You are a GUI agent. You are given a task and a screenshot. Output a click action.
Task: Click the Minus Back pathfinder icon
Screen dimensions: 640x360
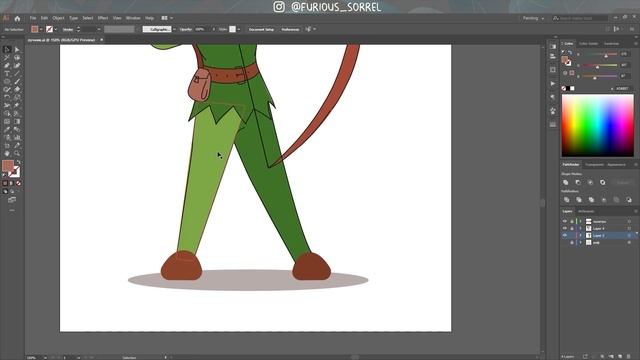(629, 200)
